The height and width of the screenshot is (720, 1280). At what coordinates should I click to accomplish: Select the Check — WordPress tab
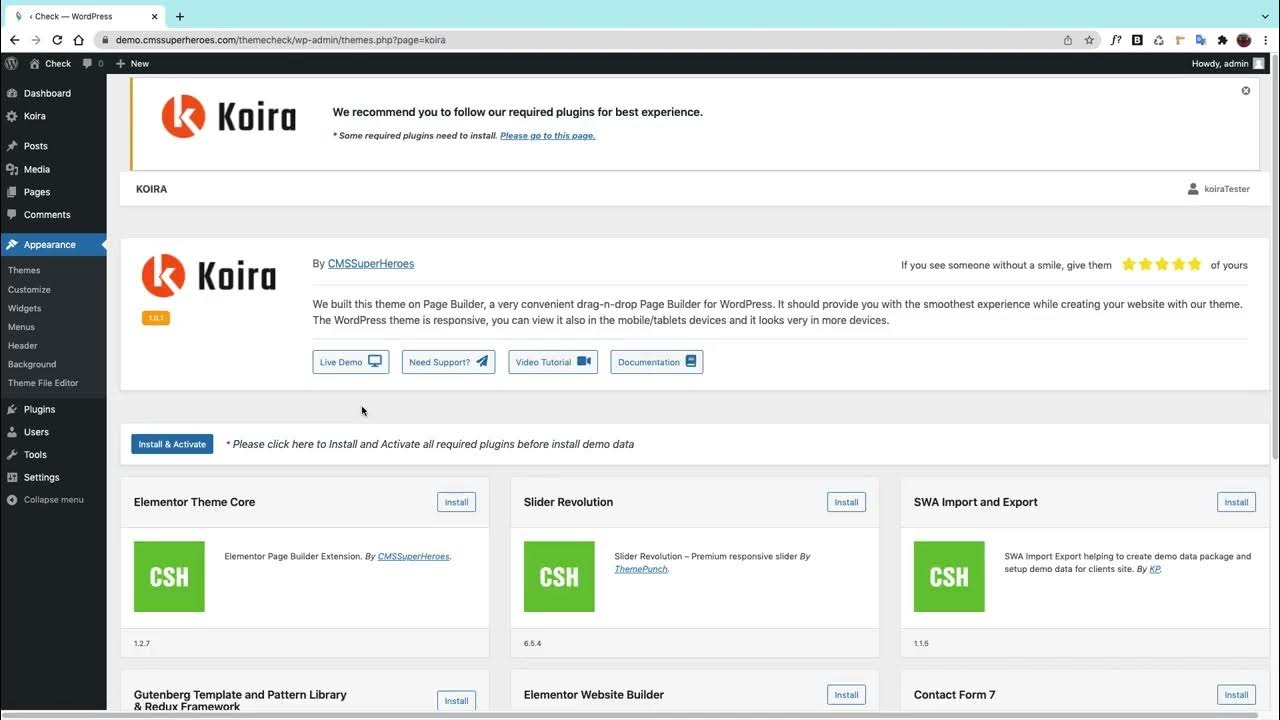[85, 16]
